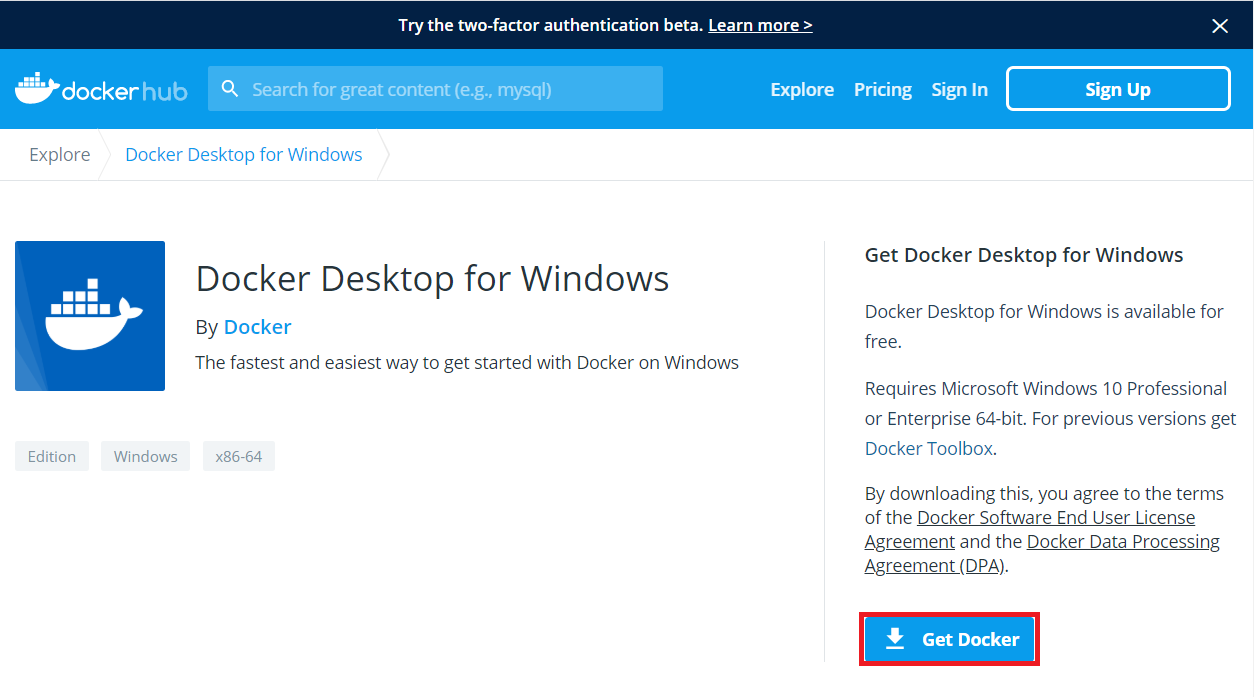The image size is (1254, 697).
Task: Click the Sign Up button
Action: 1118,89
